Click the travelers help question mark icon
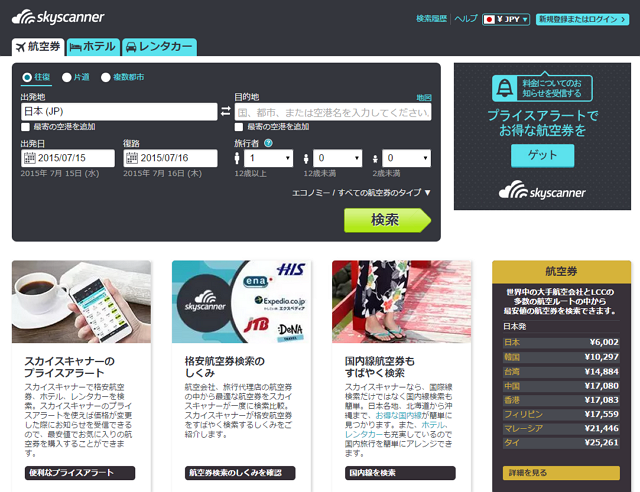 point(268,143)
